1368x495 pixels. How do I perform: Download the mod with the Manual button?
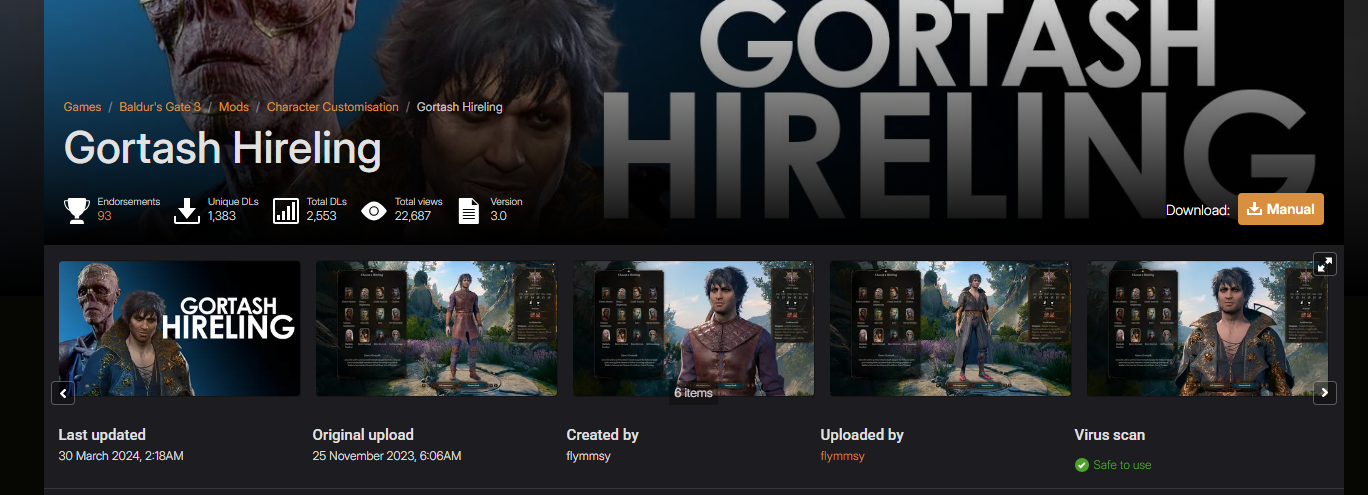point(1281,209)
